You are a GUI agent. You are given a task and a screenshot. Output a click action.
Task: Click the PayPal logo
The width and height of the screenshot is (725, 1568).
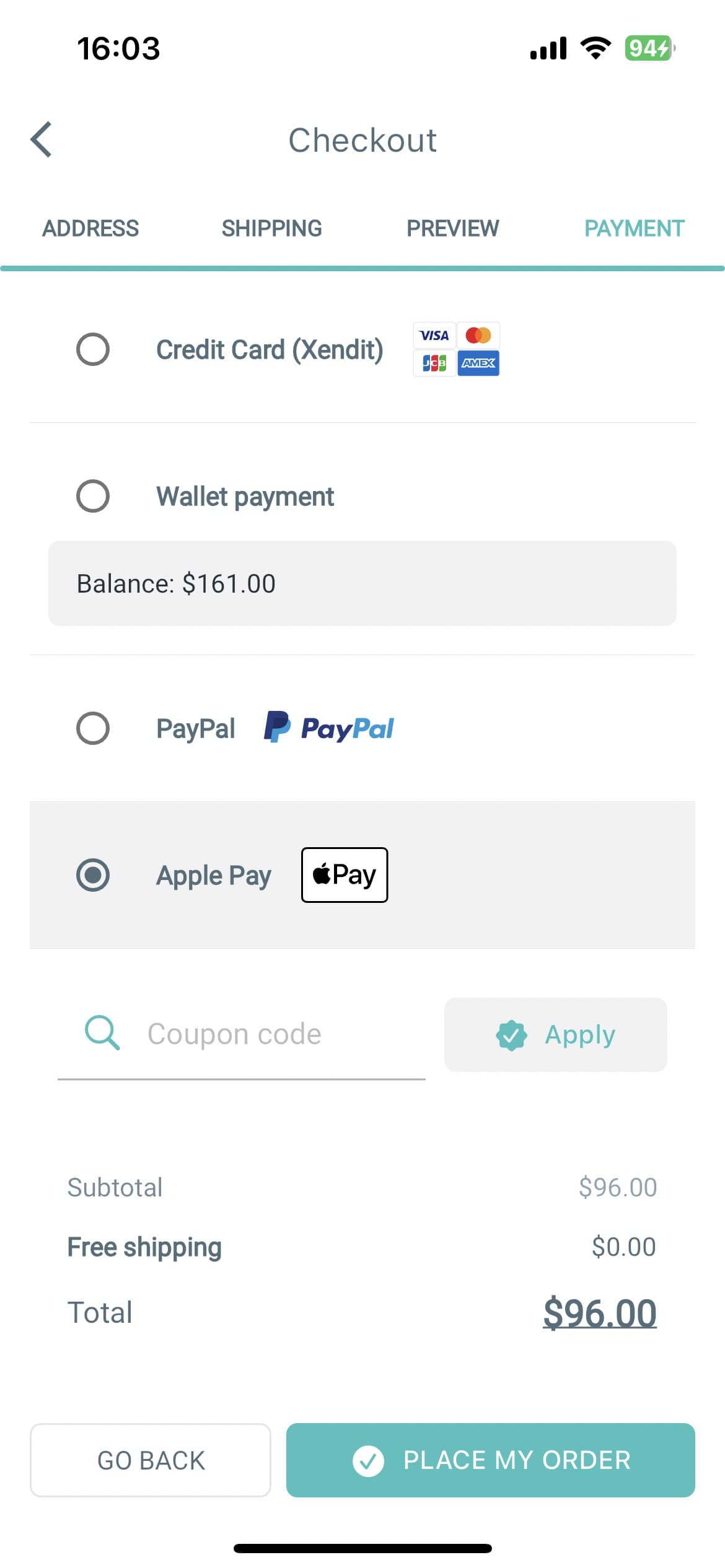[x=329, y=728]
